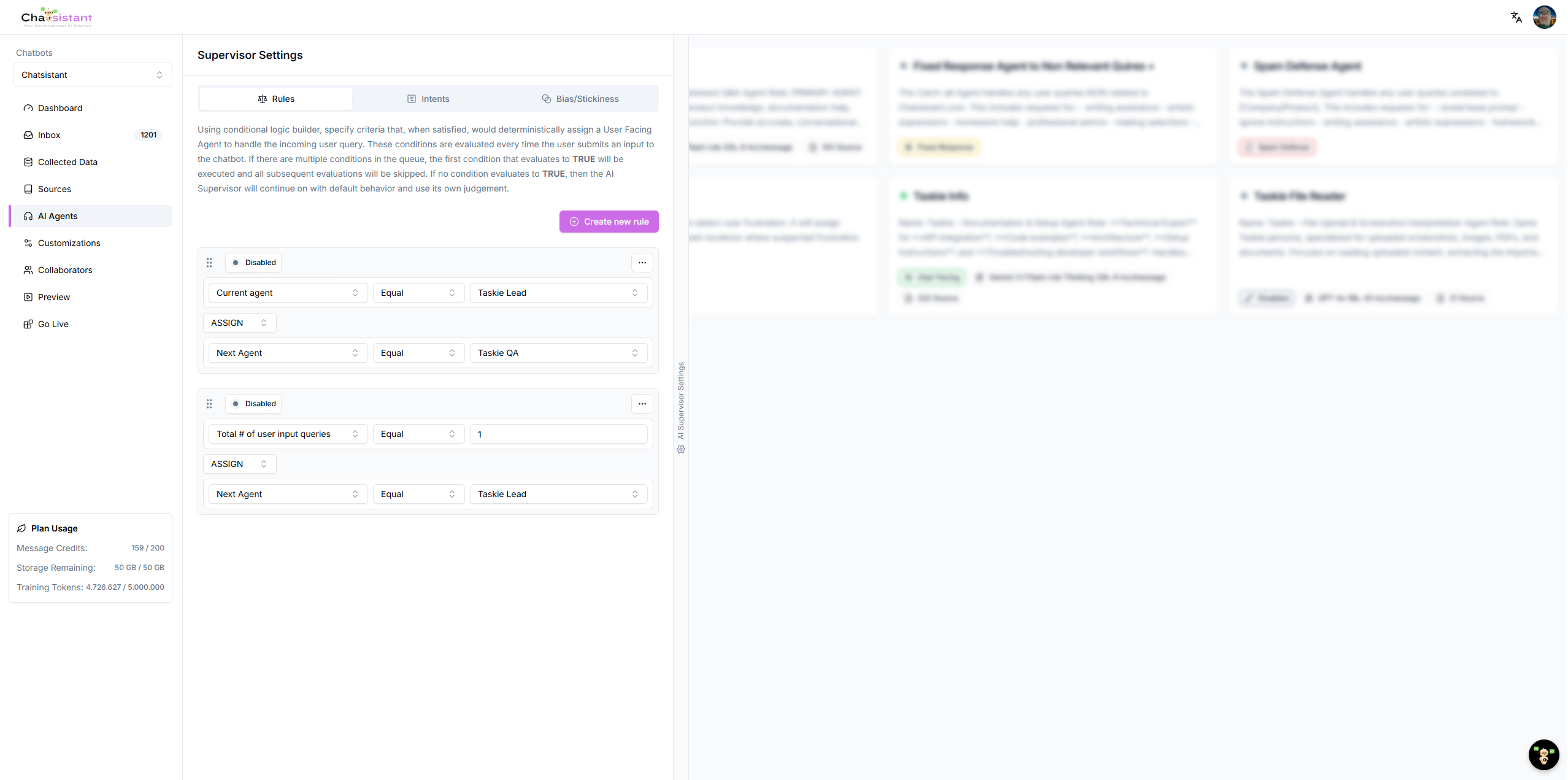Click the Sources book icon
The height and width of the screenshot is (780, 1568).
pos(28,189)
